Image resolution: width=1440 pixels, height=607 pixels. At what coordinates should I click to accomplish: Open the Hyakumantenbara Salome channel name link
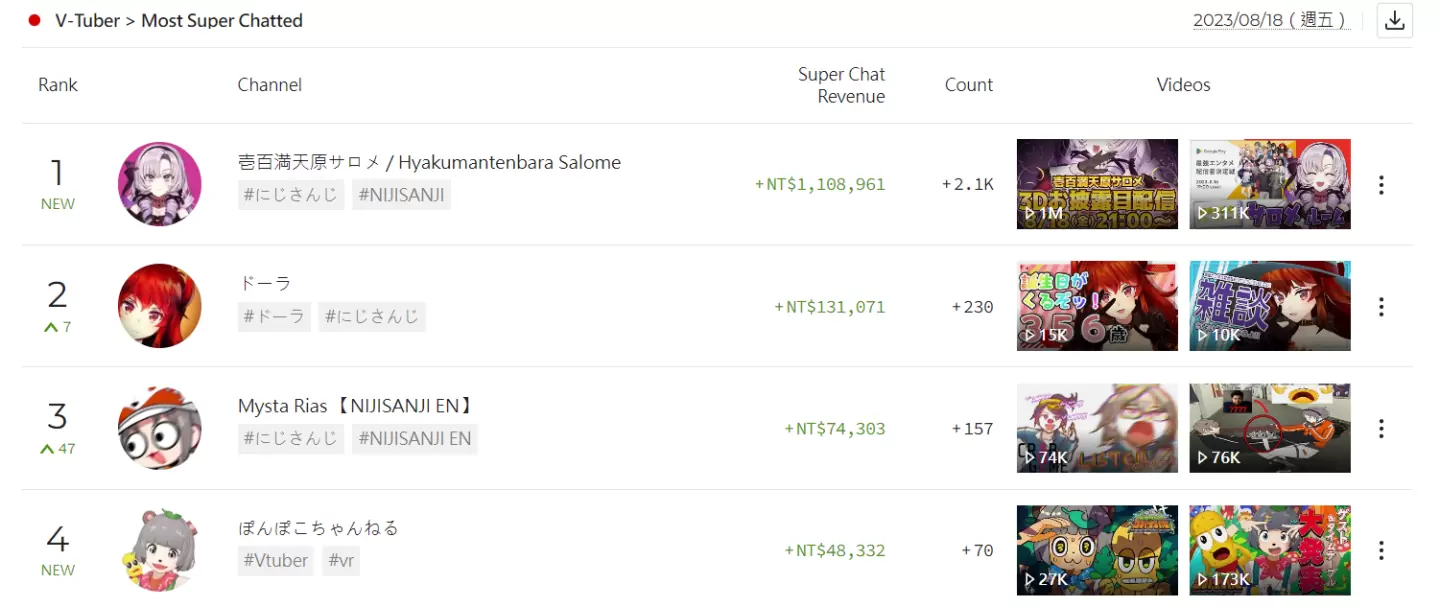(x=429, y=162)
